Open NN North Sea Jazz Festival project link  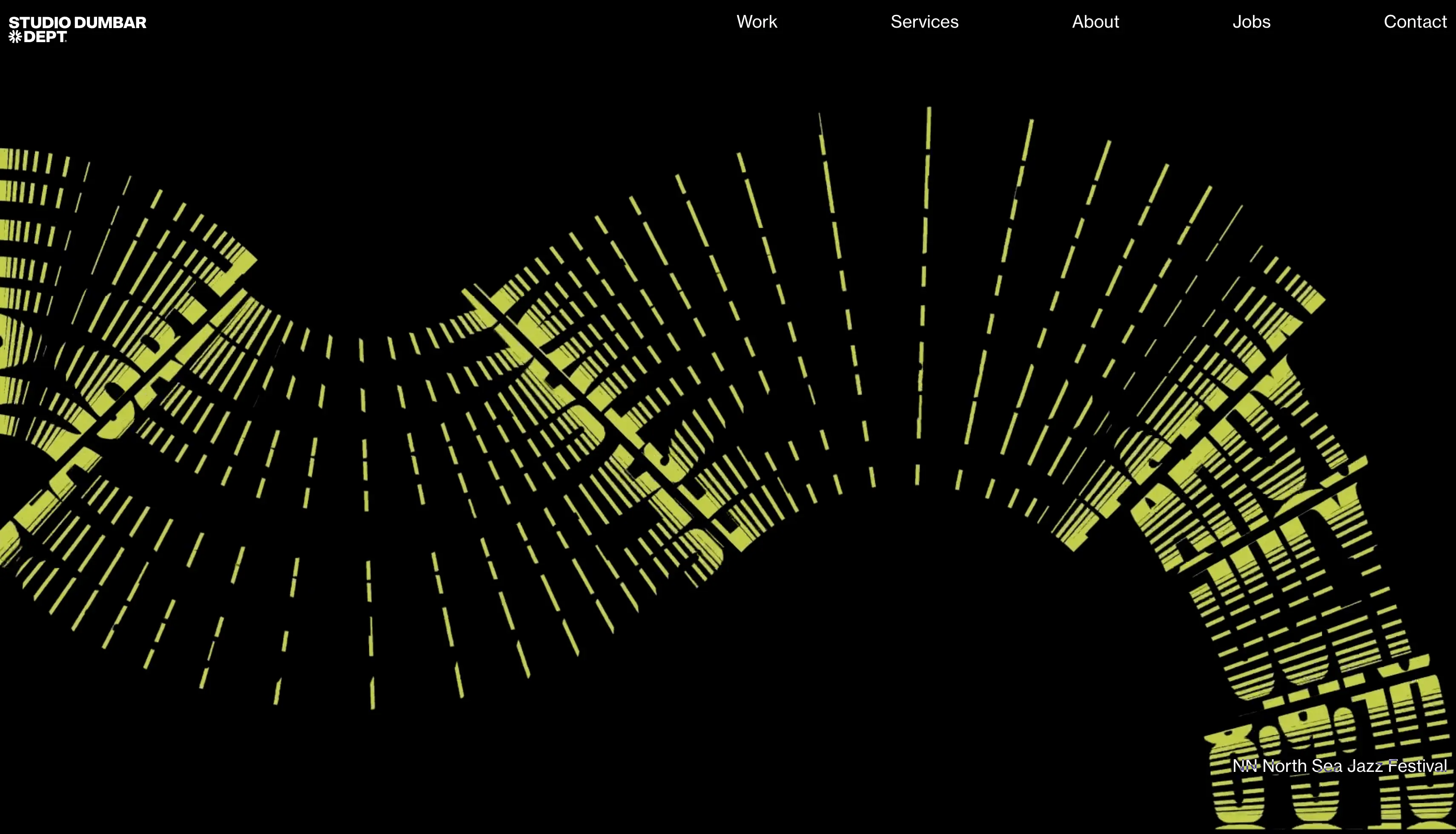pos(1339,766)
